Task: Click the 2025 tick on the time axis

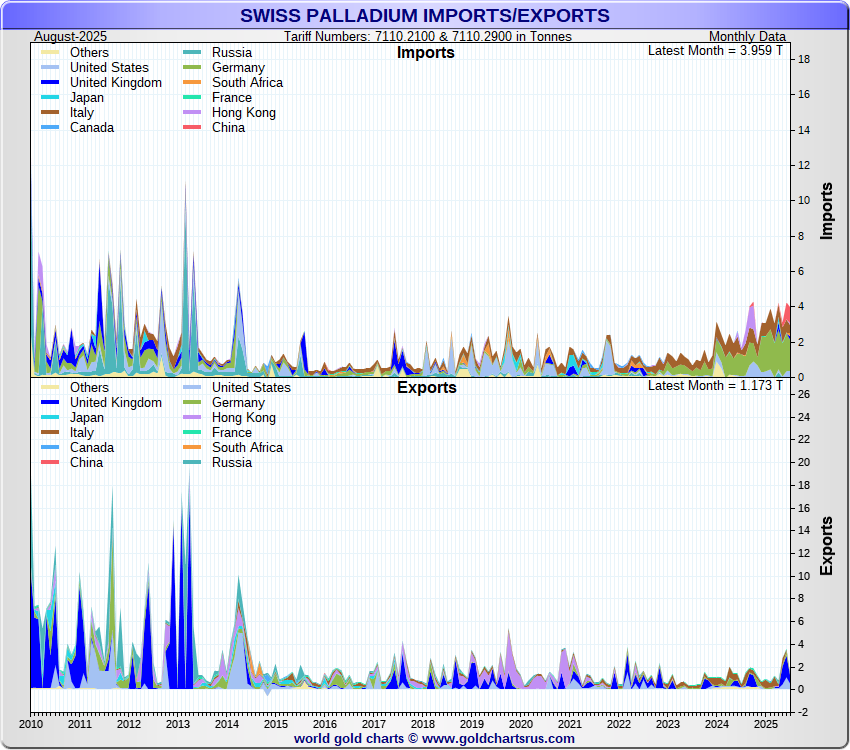Action: pos(765,723)
